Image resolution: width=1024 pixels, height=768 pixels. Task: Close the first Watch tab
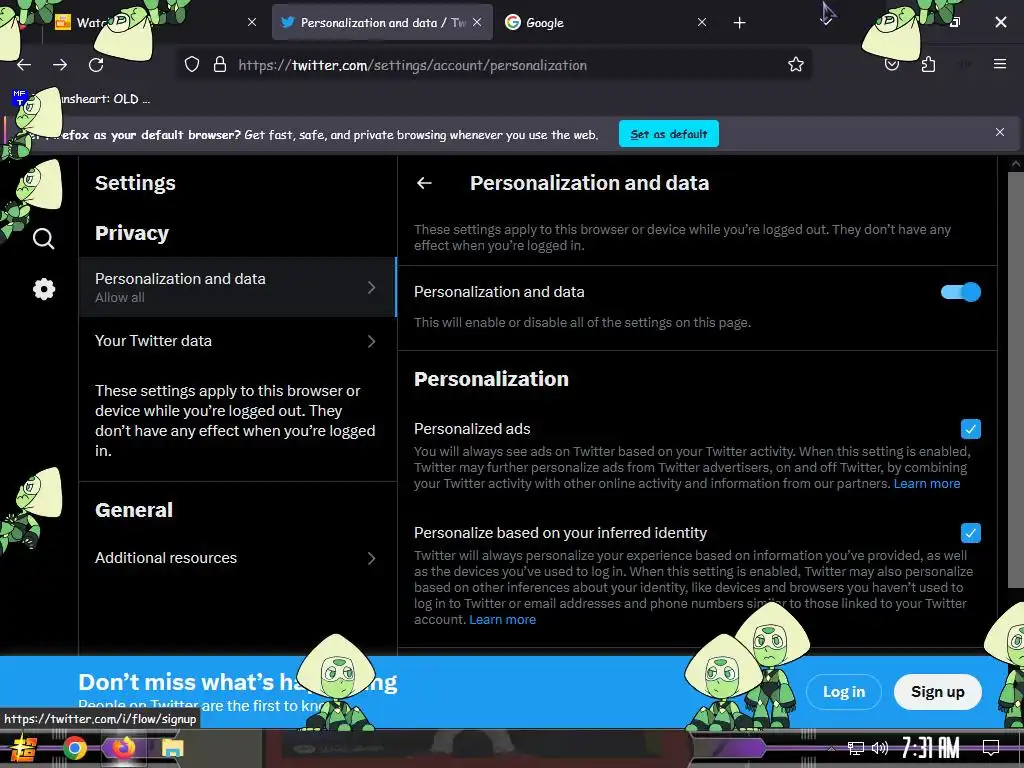point(252,22)
